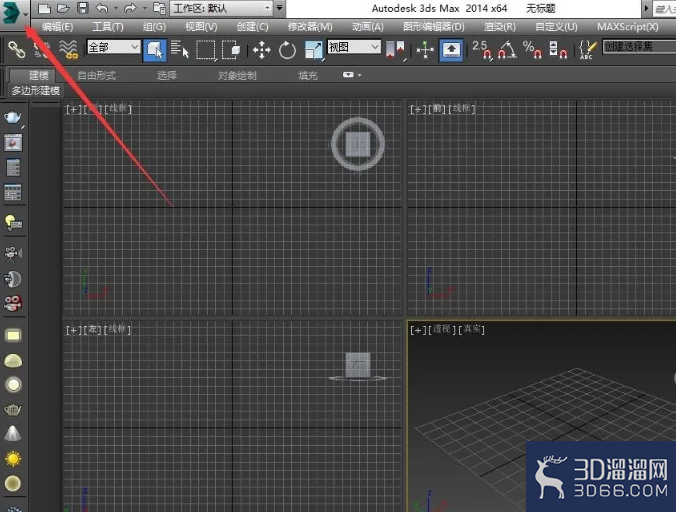Click the Use Pivot Point Center icon

(x=396, y=50)
